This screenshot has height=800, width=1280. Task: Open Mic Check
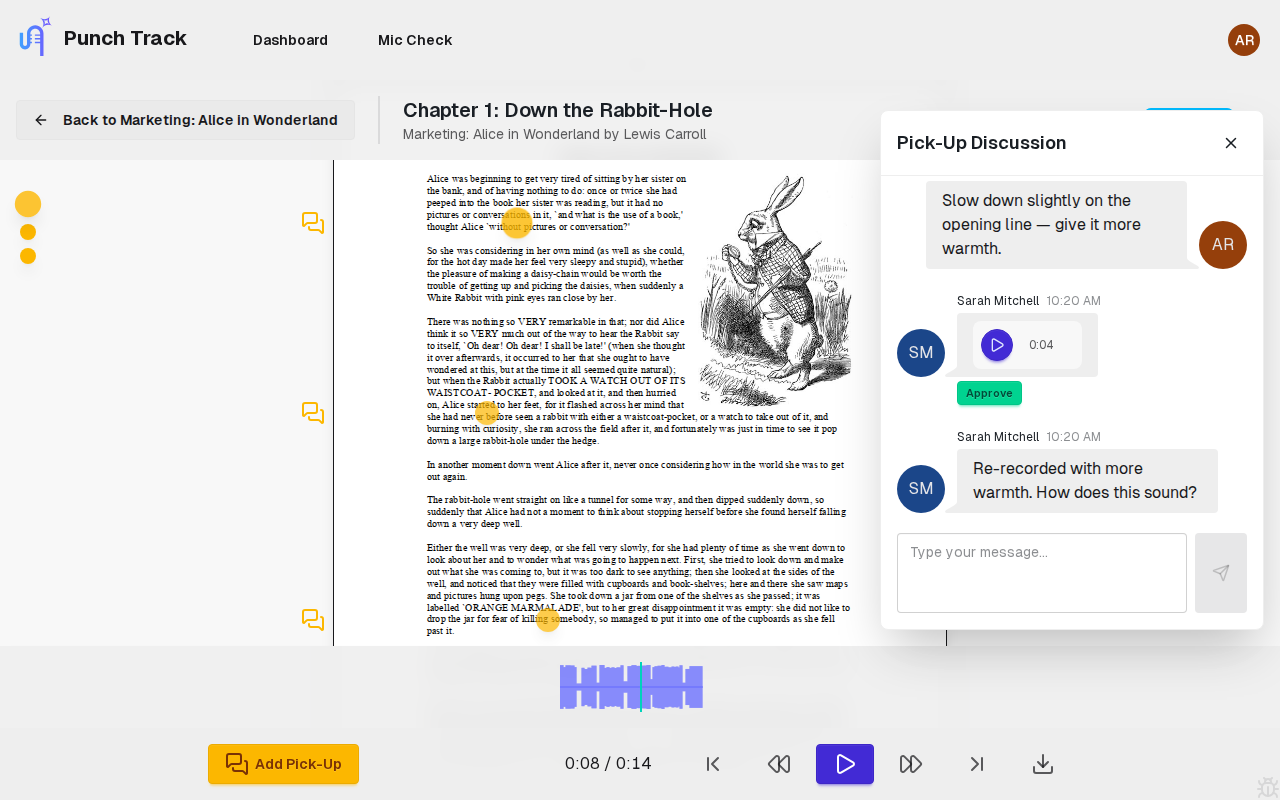coord(415,40)
